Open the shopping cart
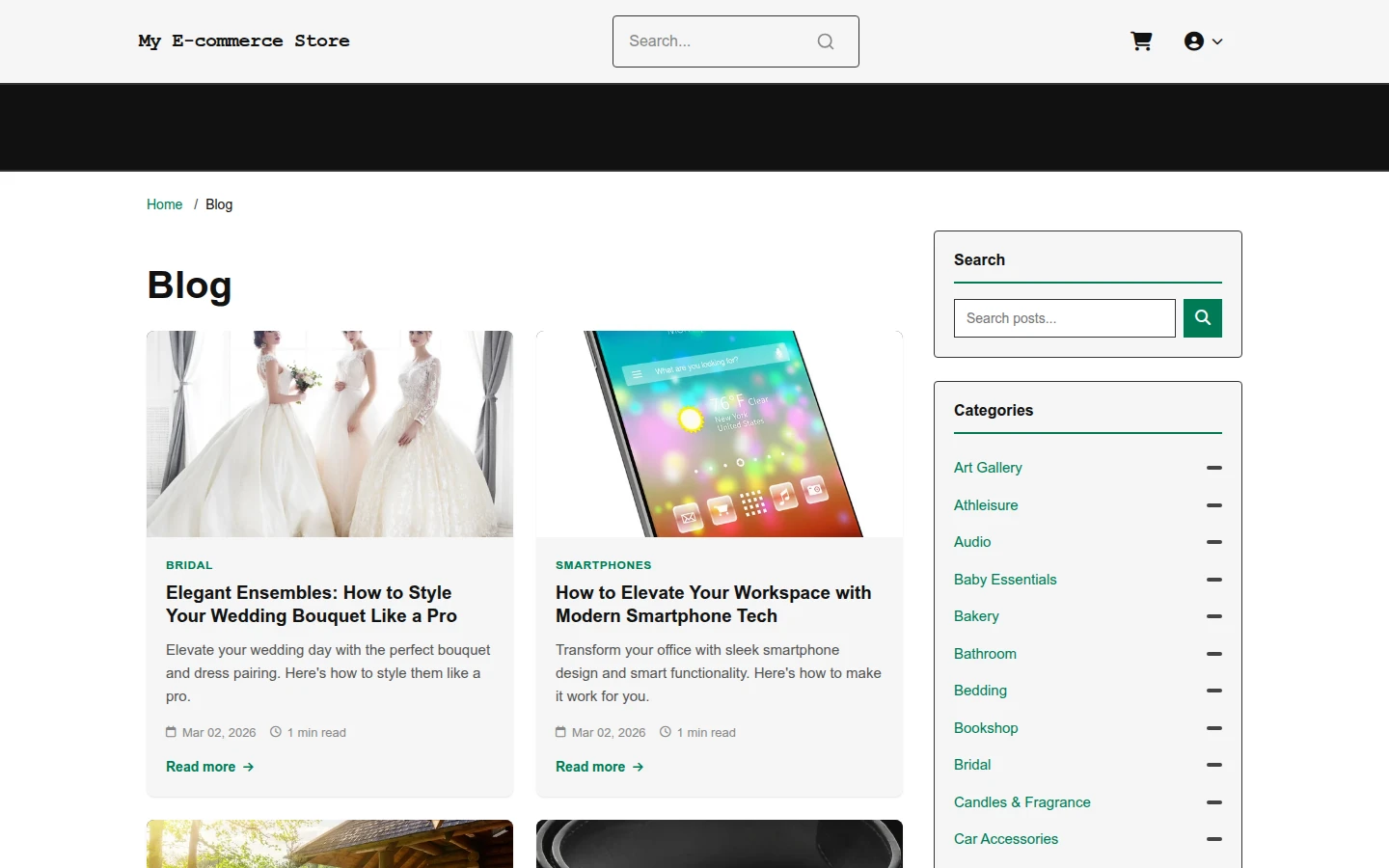Image resolution: width=1389 pixels, height=868 pixels. click(1141, 41)
